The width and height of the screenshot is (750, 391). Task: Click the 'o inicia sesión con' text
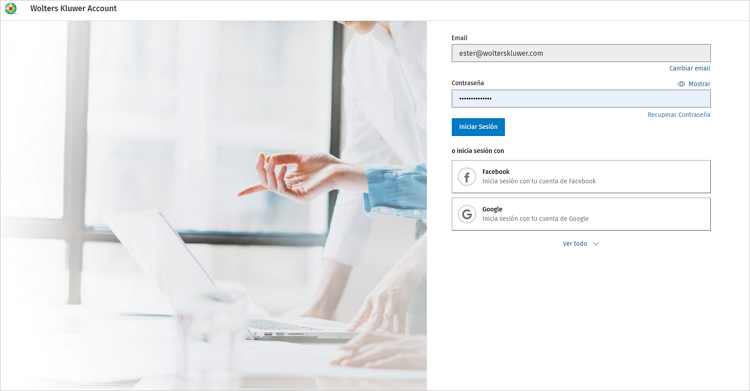coord(478,151)
